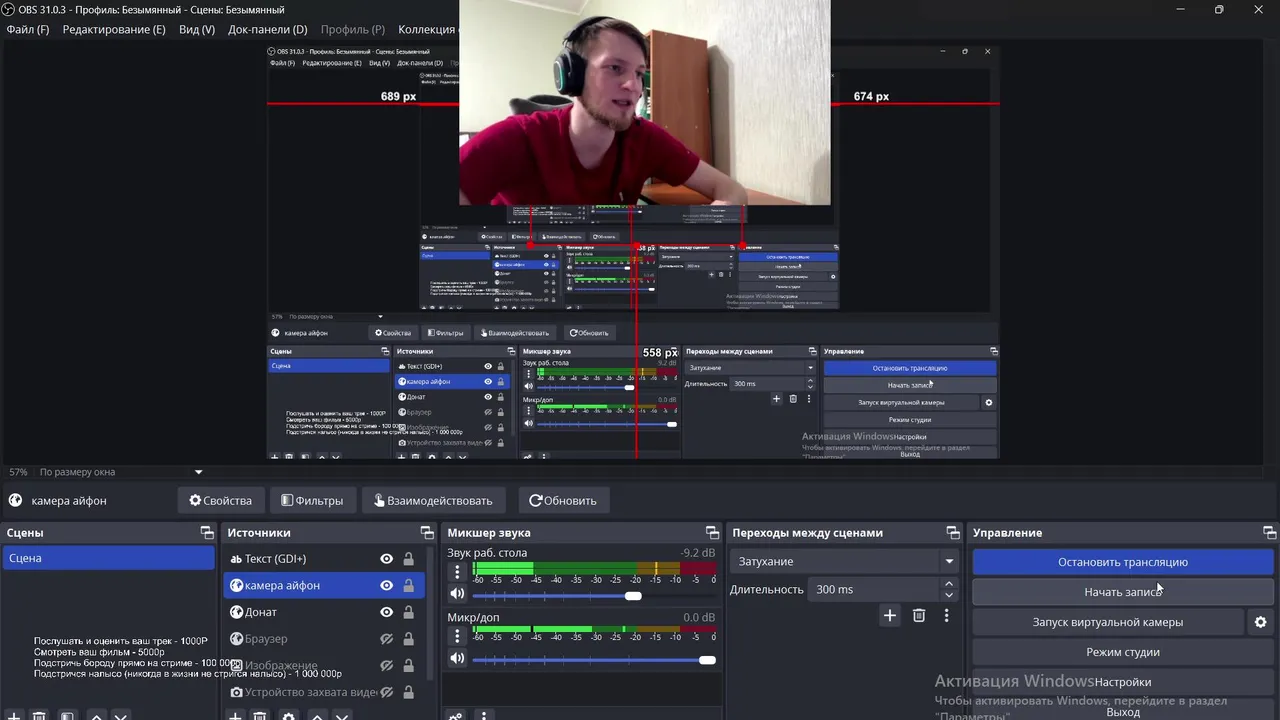
Task: Add a new scene transition
Action: (889, 615)
